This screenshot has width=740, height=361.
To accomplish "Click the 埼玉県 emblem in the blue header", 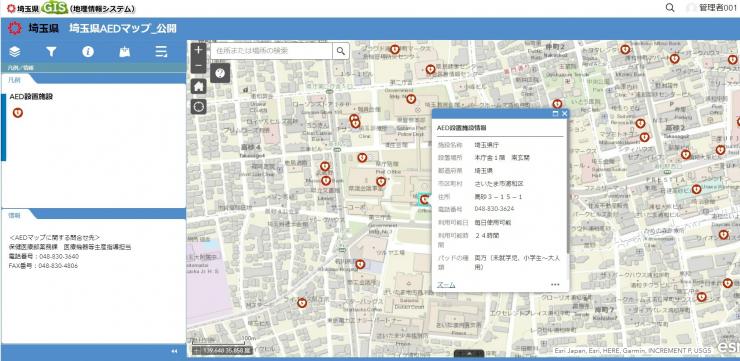I will pyautogui.click(x=15, y=29).
